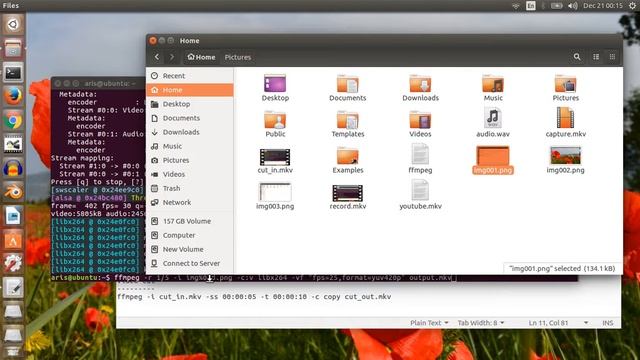Image resolution: width=640 pixels, height=360 pixels.
Task: Select Home in the sidebar
Action: pos(190,90)
